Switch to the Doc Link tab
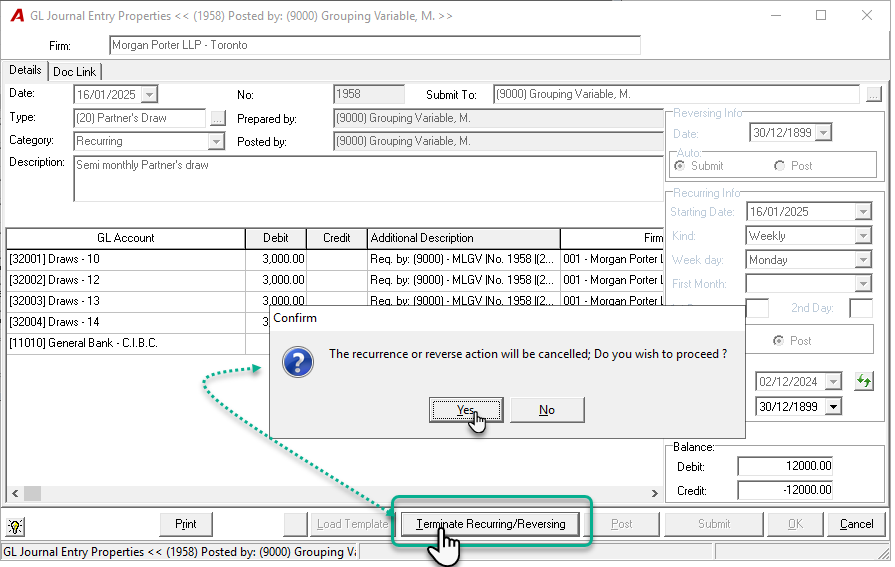The image size is (895, 567). point(75,72)
